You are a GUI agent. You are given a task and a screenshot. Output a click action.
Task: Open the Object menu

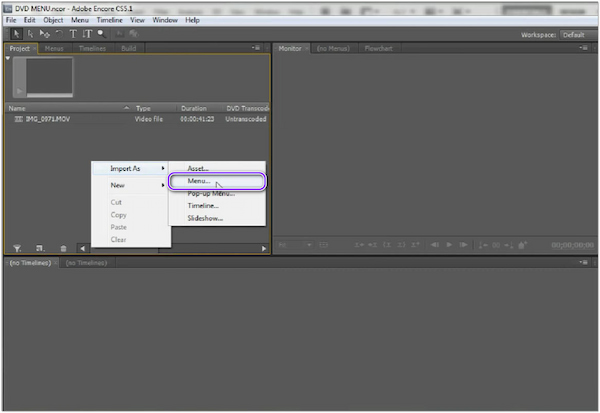[x=53, y=20]
